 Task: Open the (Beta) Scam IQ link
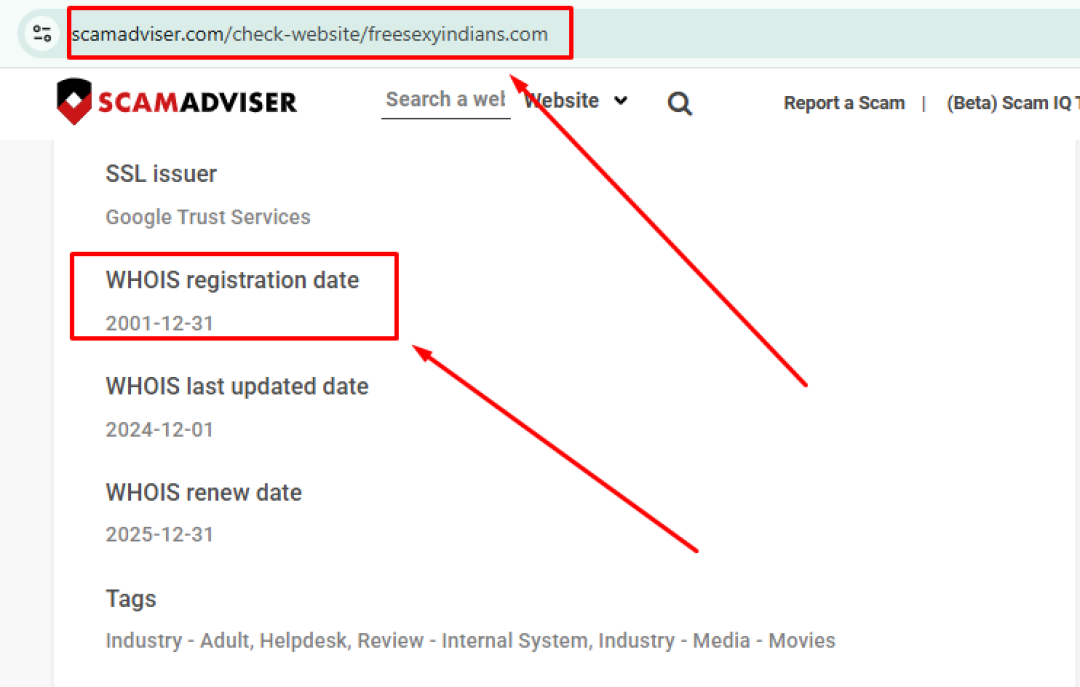[x=1011, y=103]
